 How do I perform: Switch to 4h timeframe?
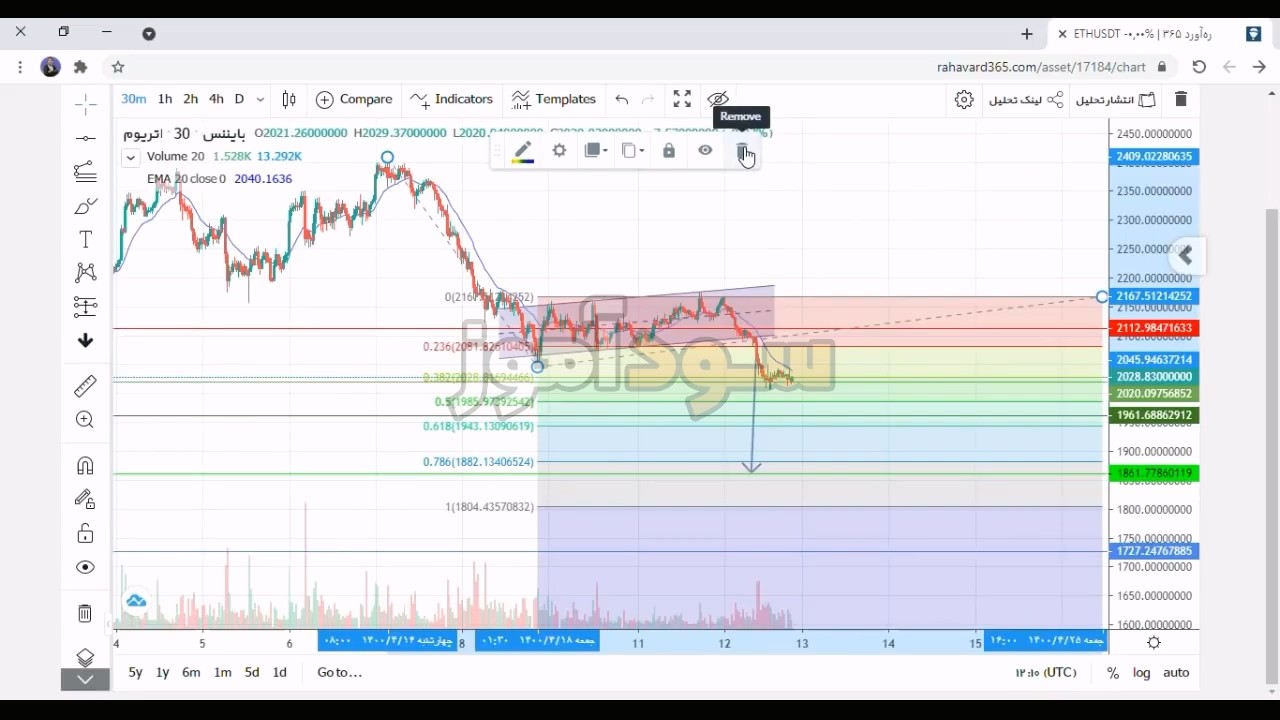point(216,99)
